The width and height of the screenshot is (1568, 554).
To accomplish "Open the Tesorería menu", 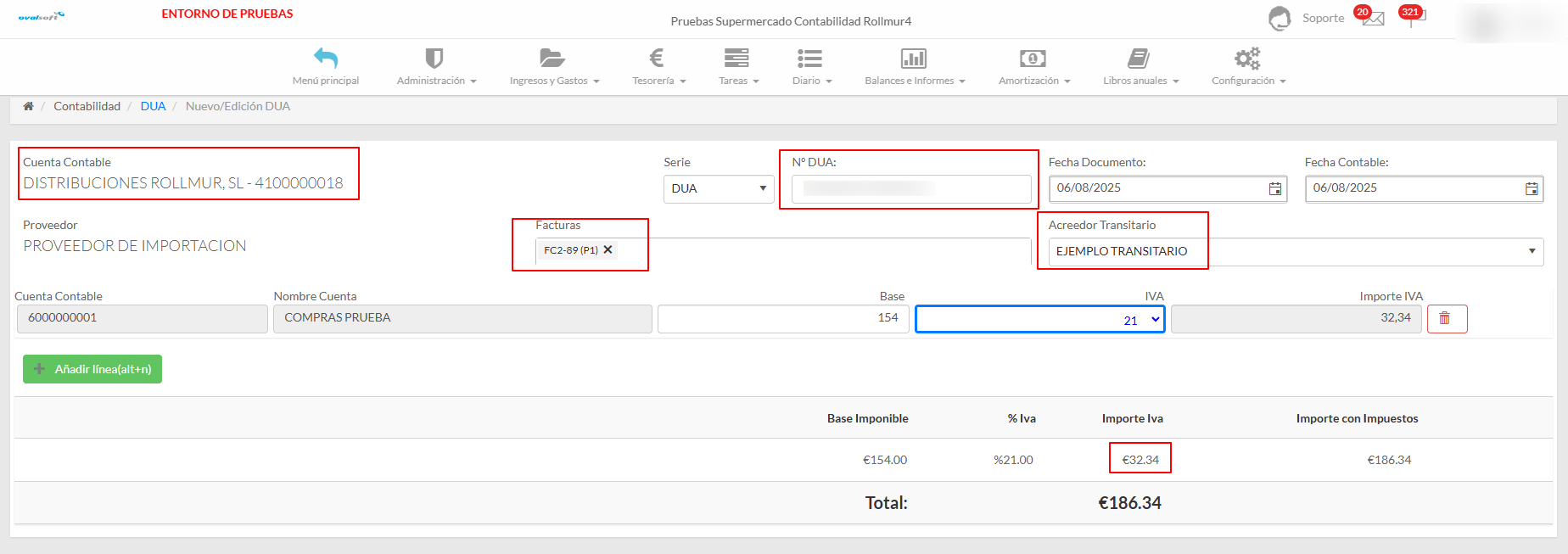I will click(658, 67).
